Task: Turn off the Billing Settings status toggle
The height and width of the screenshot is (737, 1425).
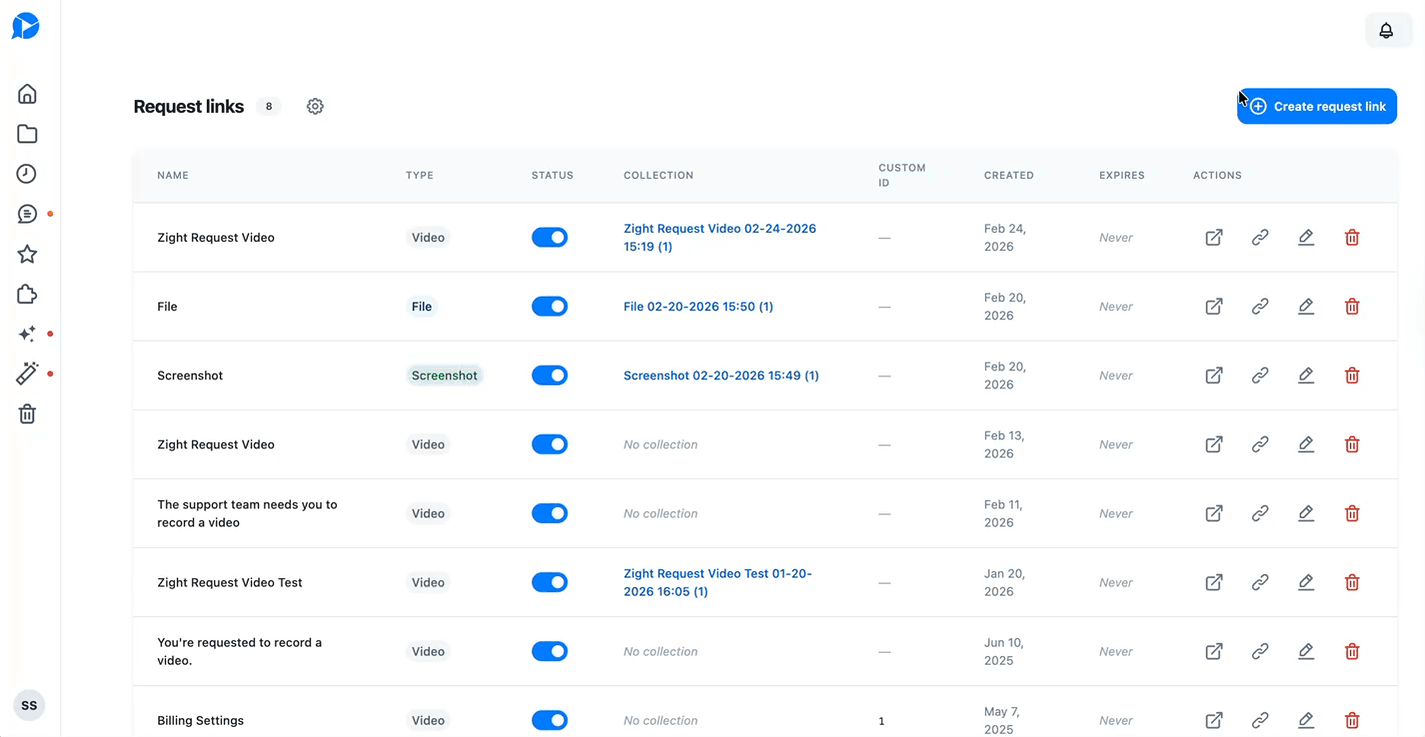Action: (x=549, y=720)
